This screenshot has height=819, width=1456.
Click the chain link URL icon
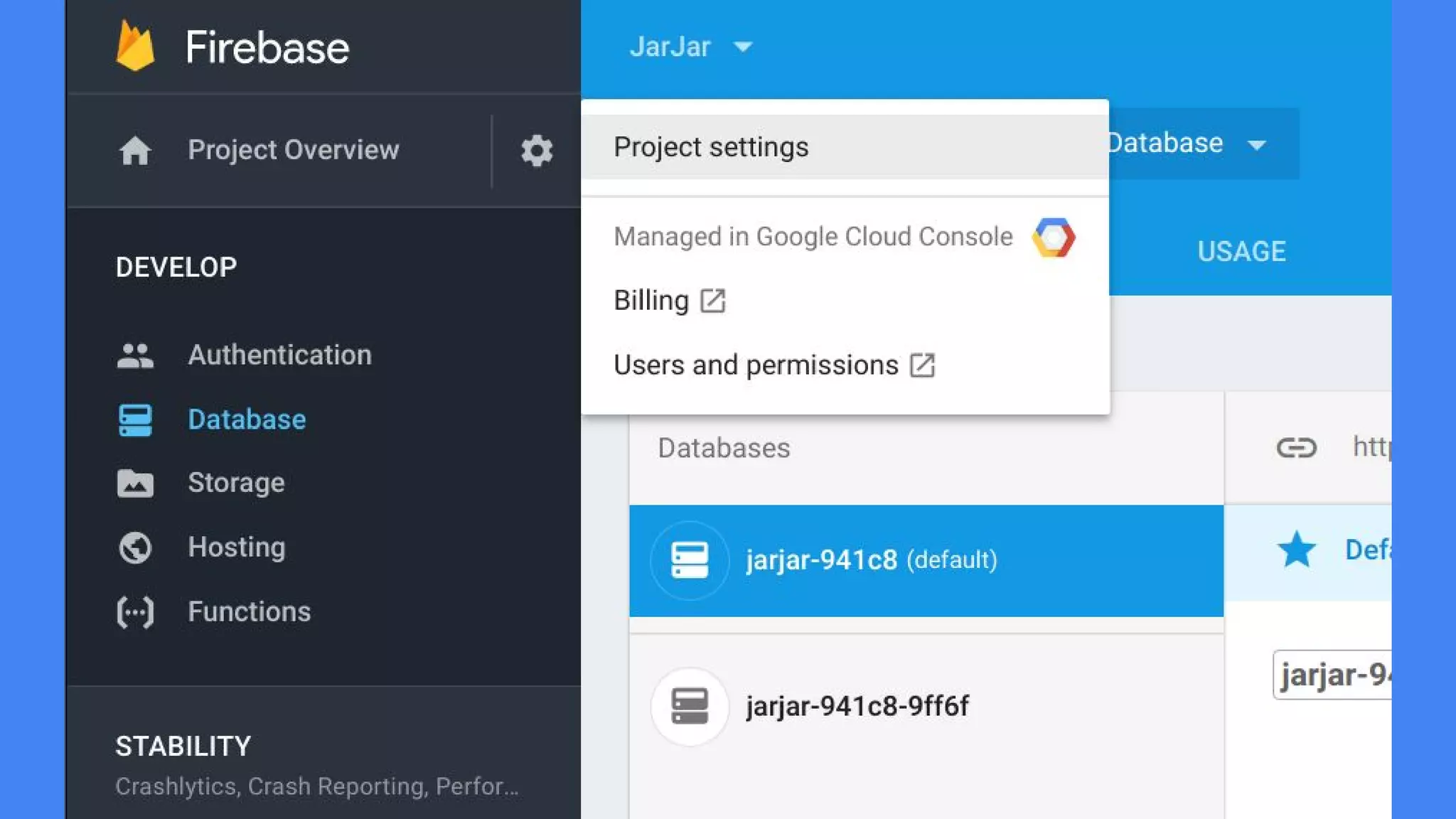pyautogui.click(x=1296, y=448)
